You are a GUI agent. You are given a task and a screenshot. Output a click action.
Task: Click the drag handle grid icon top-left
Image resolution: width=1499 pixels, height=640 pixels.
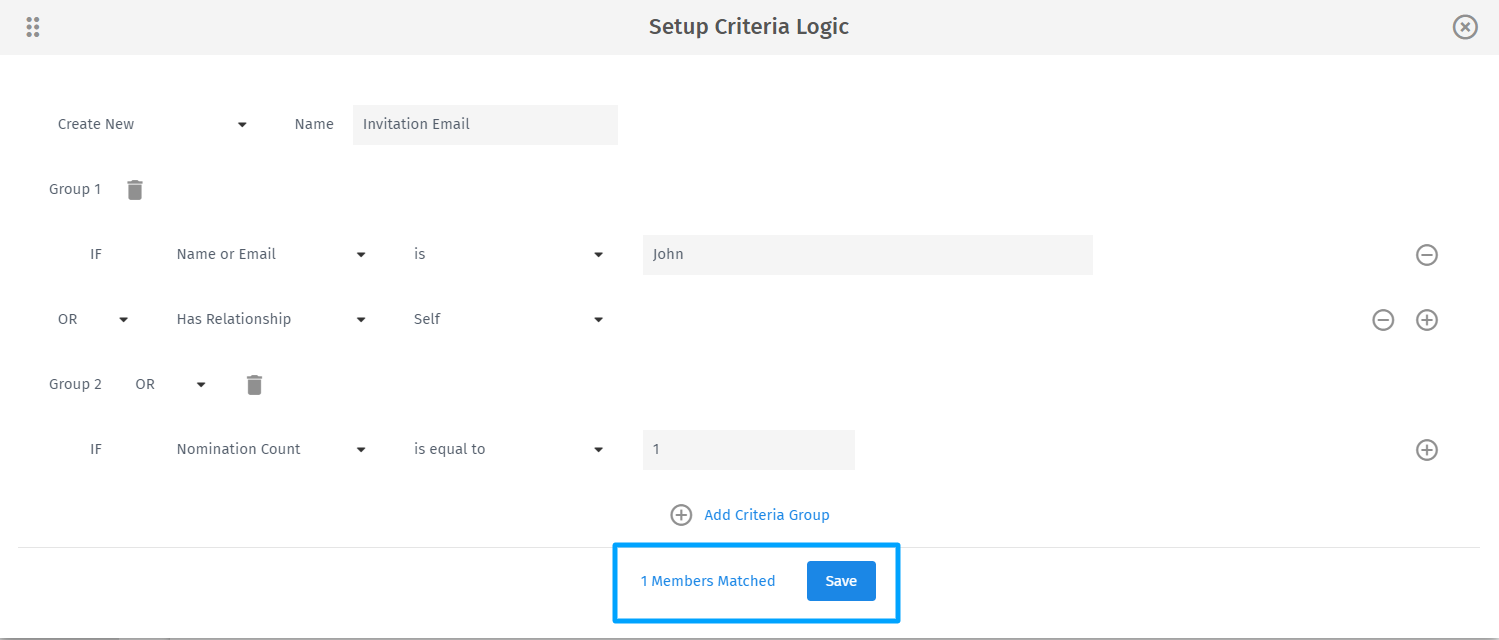point(32,26)
